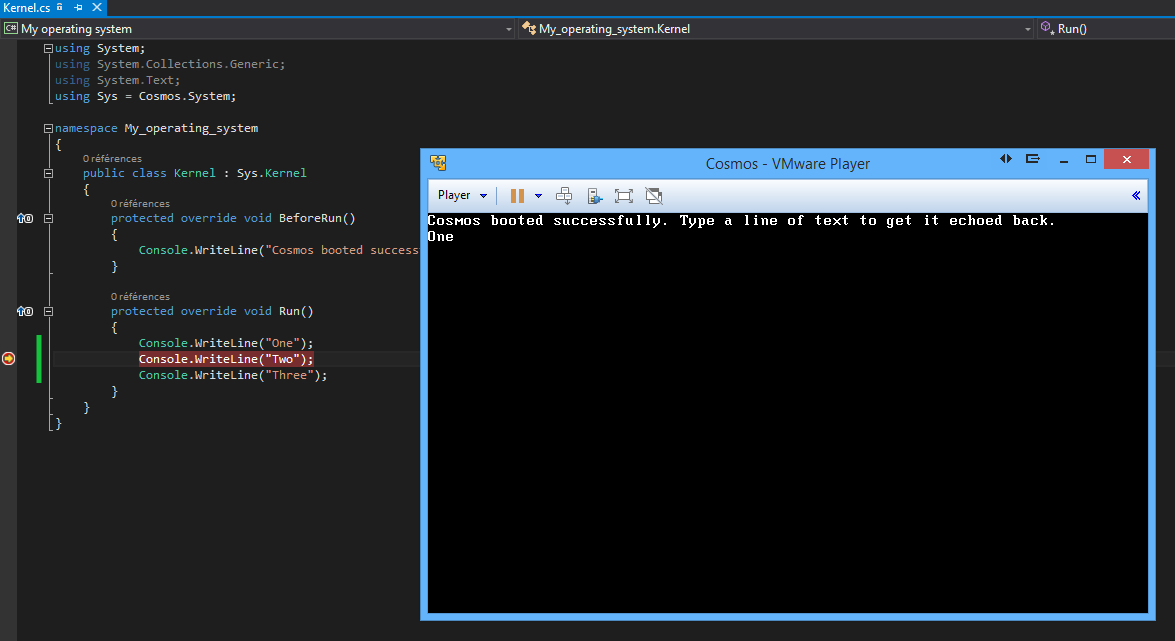Click the removable devices connect icon in VMware

pyautogui.click(x=594, y=196)
